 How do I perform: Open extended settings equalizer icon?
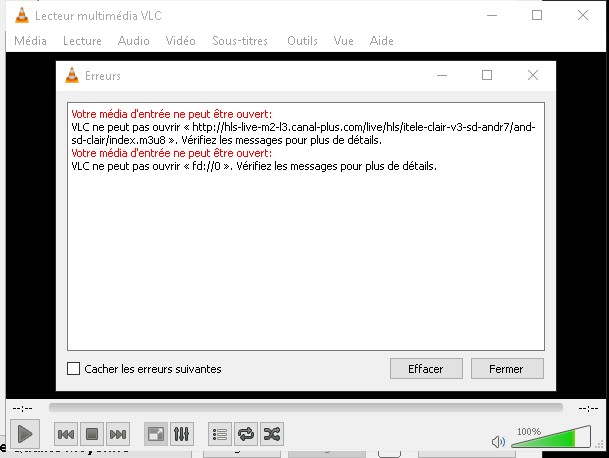click(181, 434)
